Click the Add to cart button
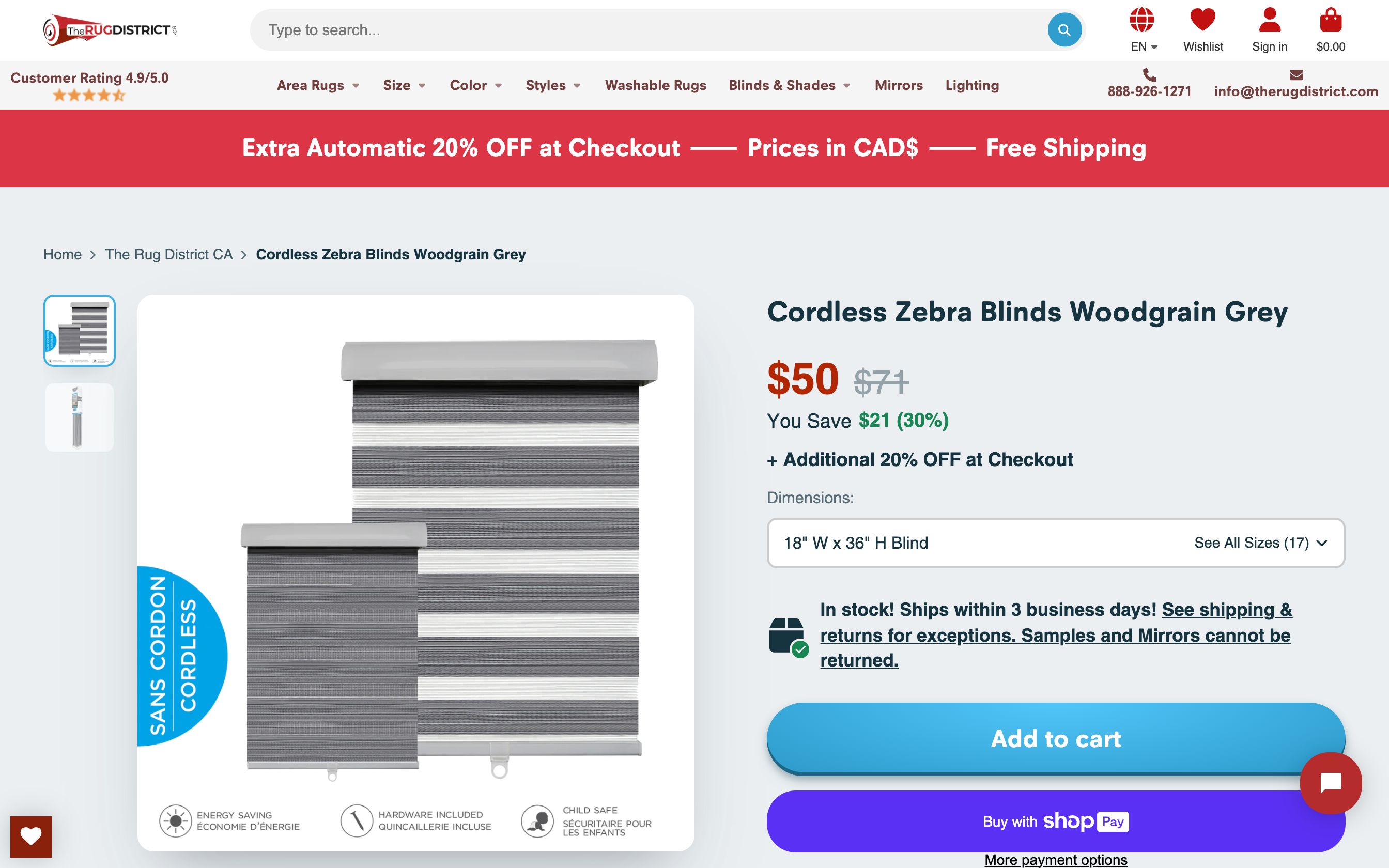 1056,739
